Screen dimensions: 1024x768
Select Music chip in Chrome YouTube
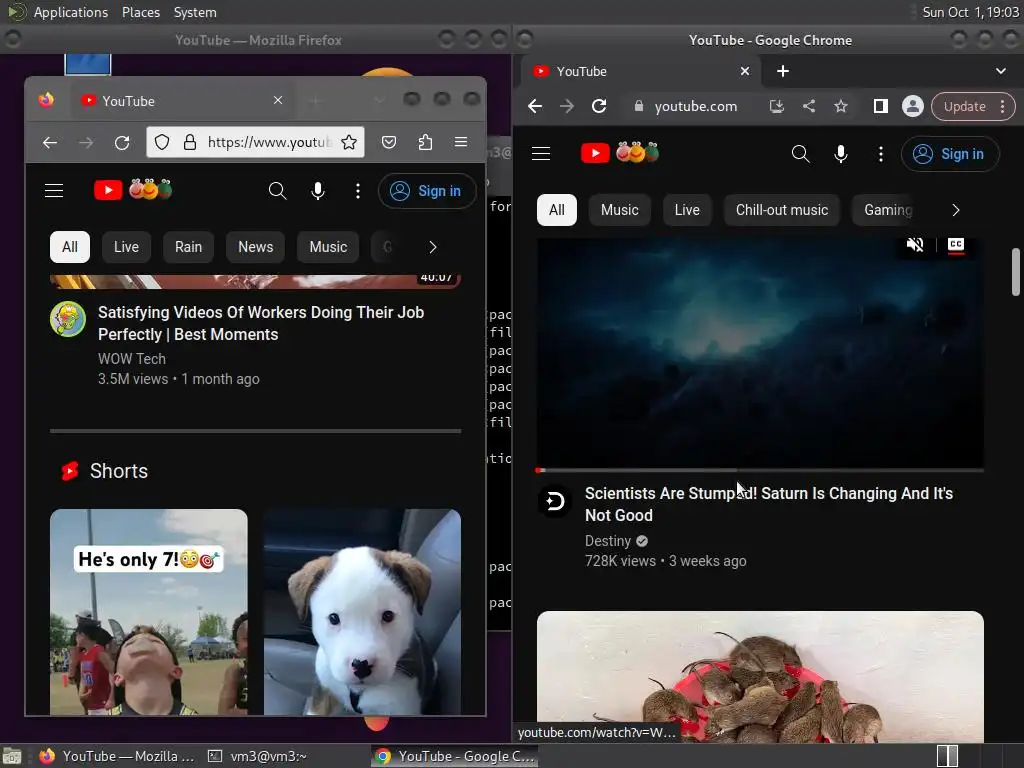(x=620, y=210)
